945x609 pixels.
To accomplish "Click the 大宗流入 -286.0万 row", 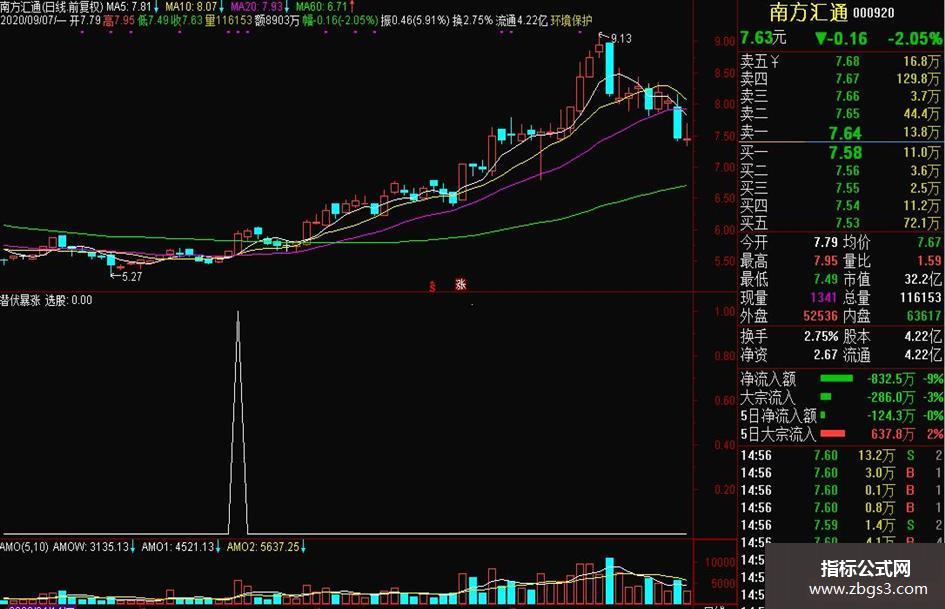I will tap(840, 397).
